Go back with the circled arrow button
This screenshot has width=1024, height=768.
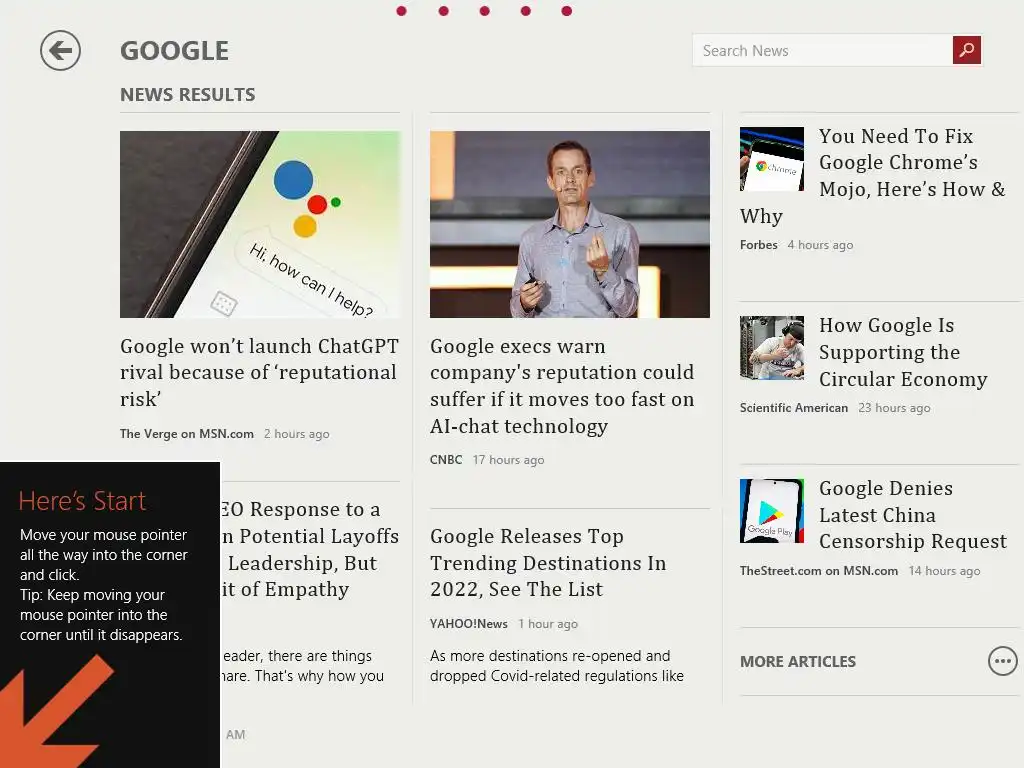[60, 50]
